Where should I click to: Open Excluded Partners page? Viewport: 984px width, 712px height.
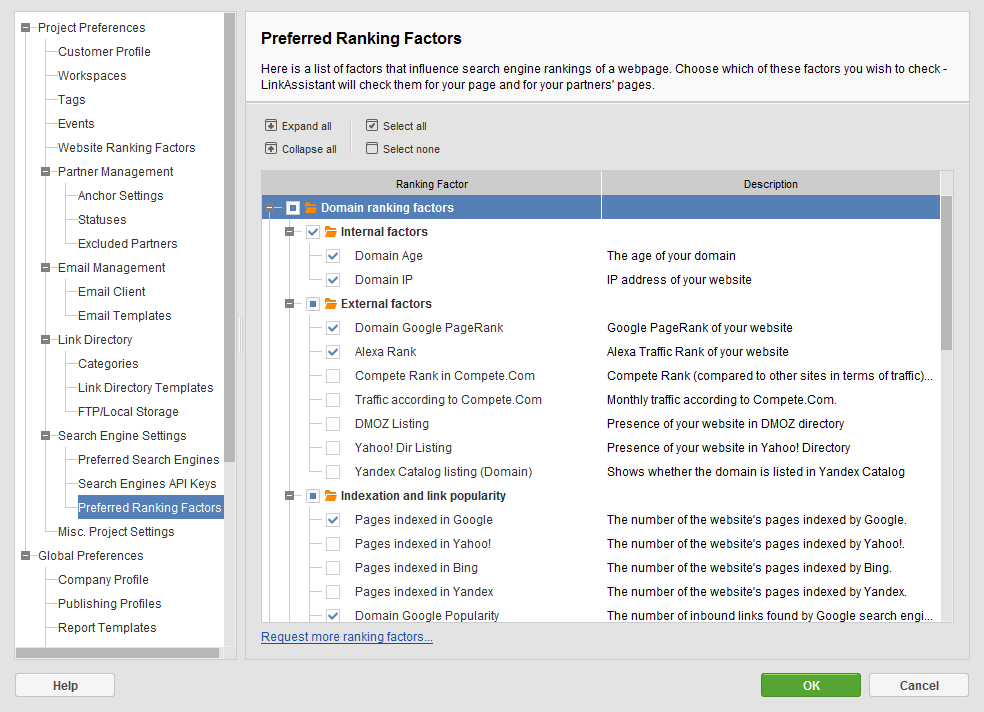127,243
